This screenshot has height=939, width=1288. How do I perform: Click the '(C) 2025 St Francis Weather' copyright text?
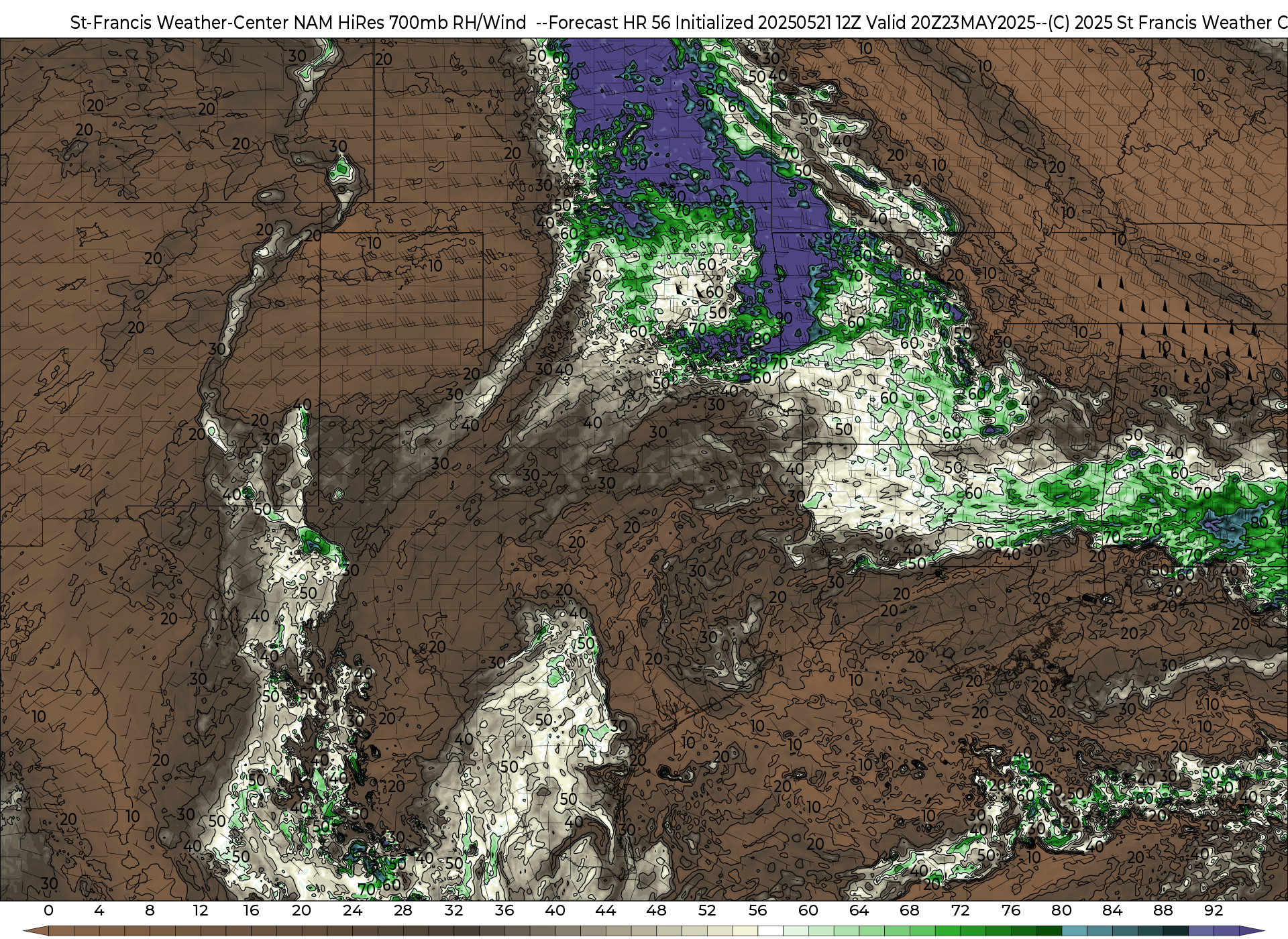point(1159,22)
